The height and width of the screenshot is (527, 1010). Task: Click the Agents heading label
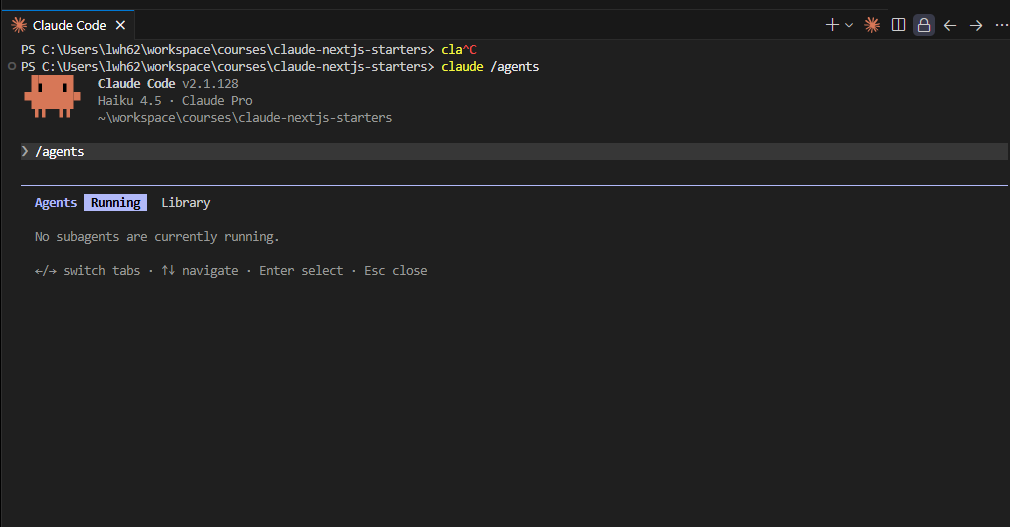coord(55,202)
